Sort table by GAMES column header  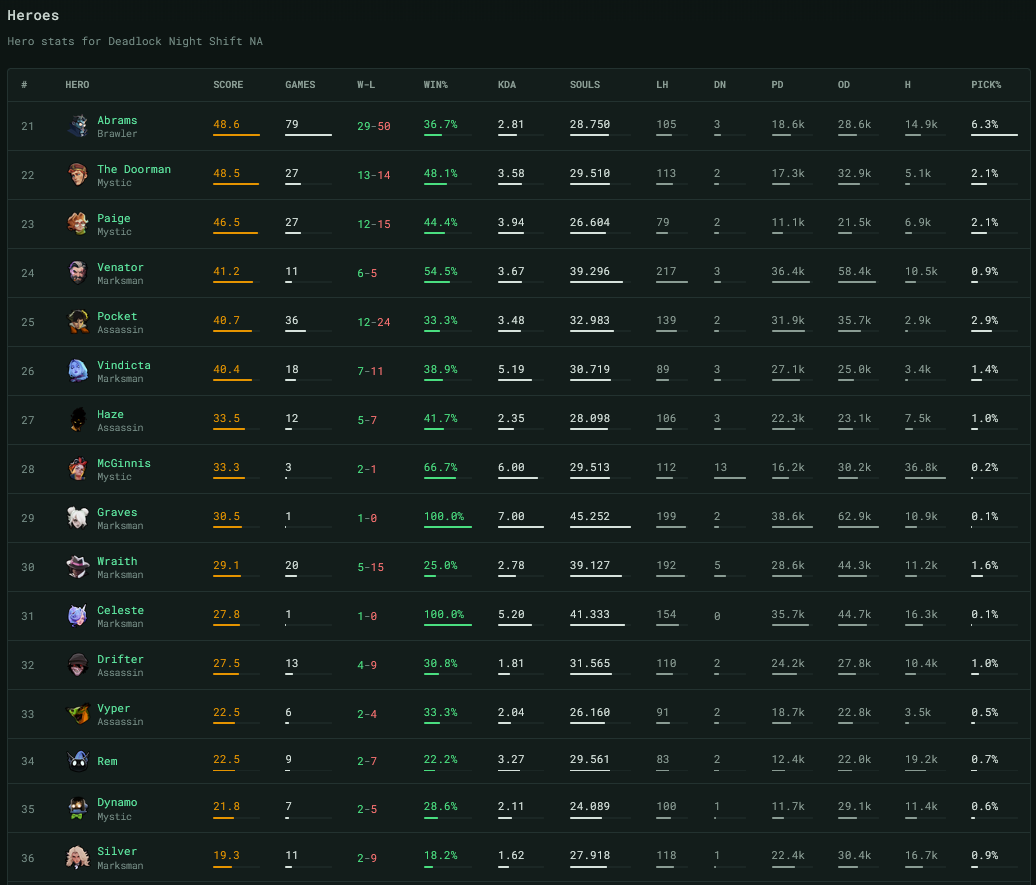[x=300, y=85]
